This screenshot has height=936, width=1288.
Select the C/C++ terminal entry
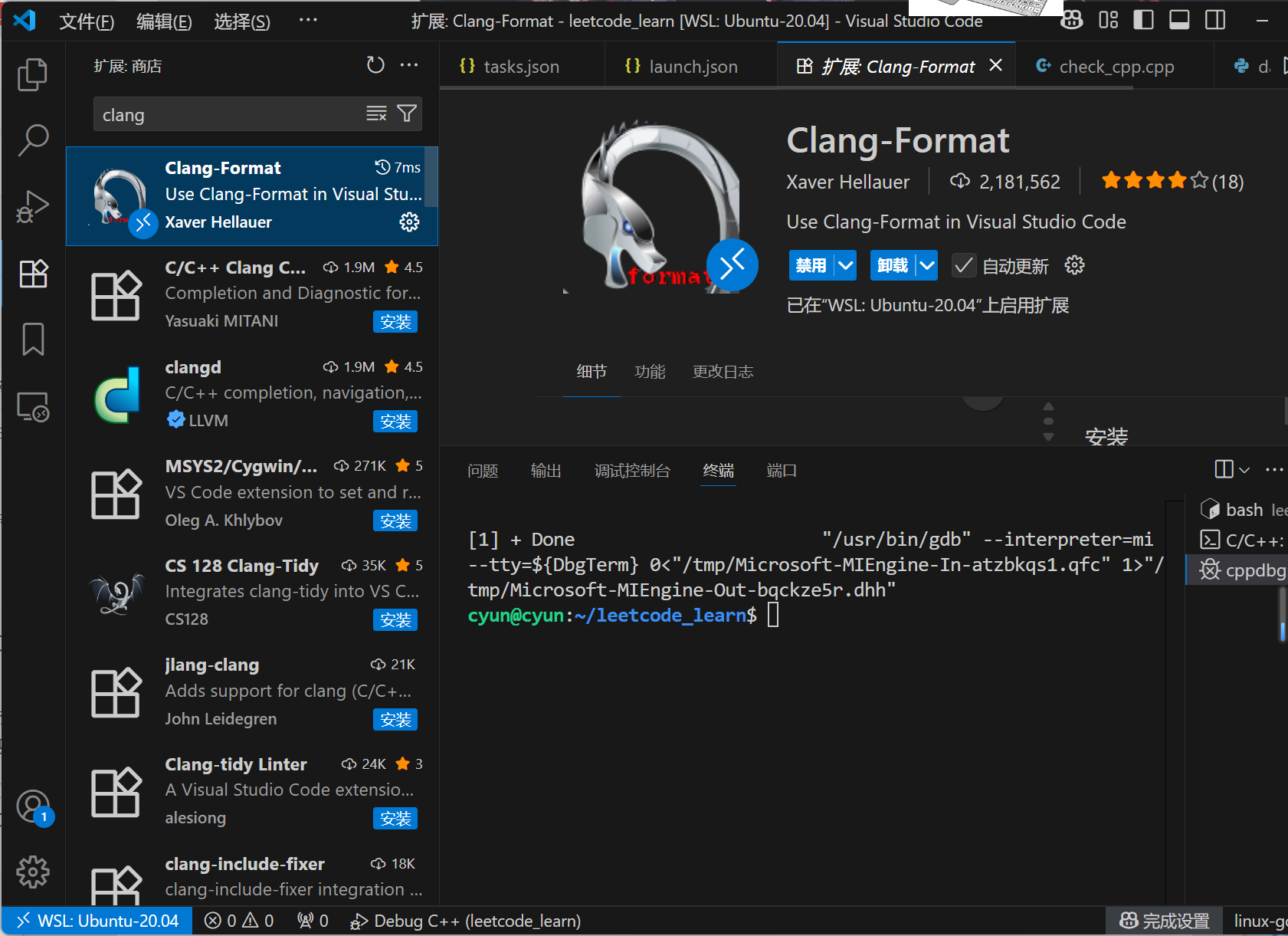1243,540
